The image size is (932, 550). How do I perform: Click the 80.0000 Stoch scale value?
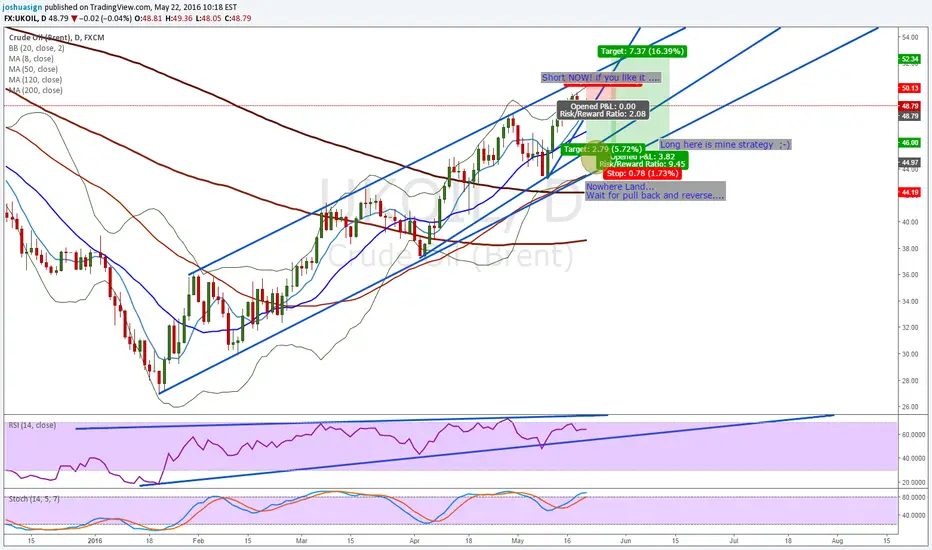[912, 497]
